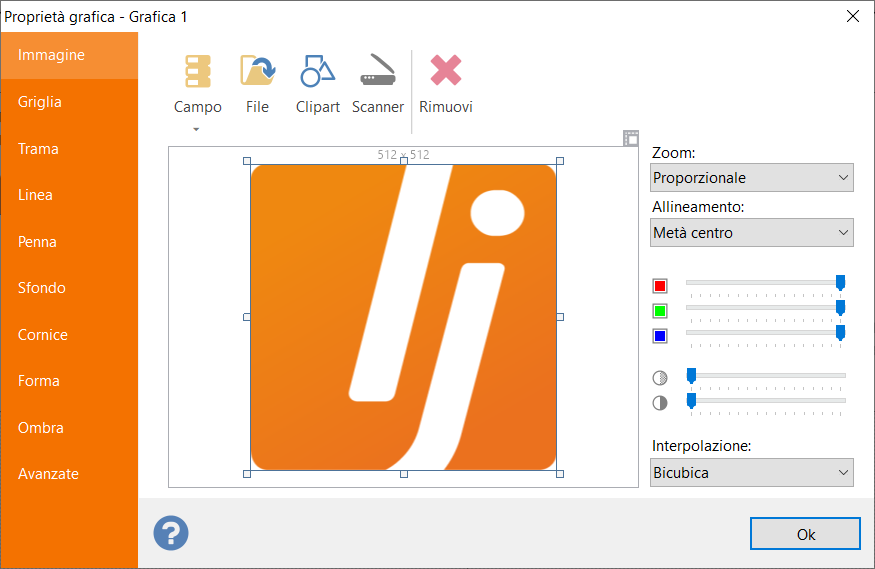Open the Forma tab
Viewport: 875px width, 569px height.
click(69, 381)
